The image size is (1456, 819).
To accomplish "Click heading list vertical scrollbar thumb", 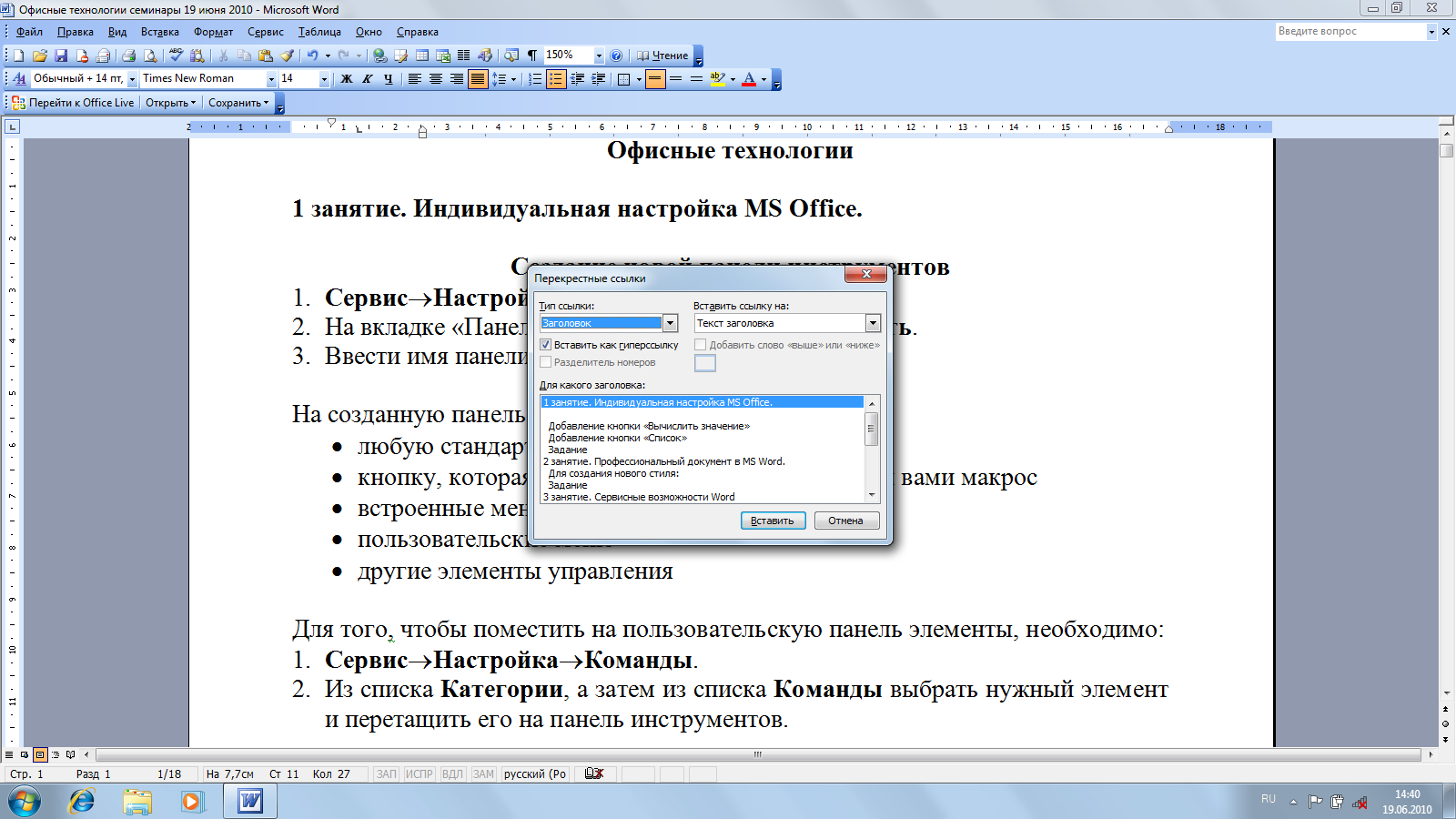I will (x=872, y=428).
